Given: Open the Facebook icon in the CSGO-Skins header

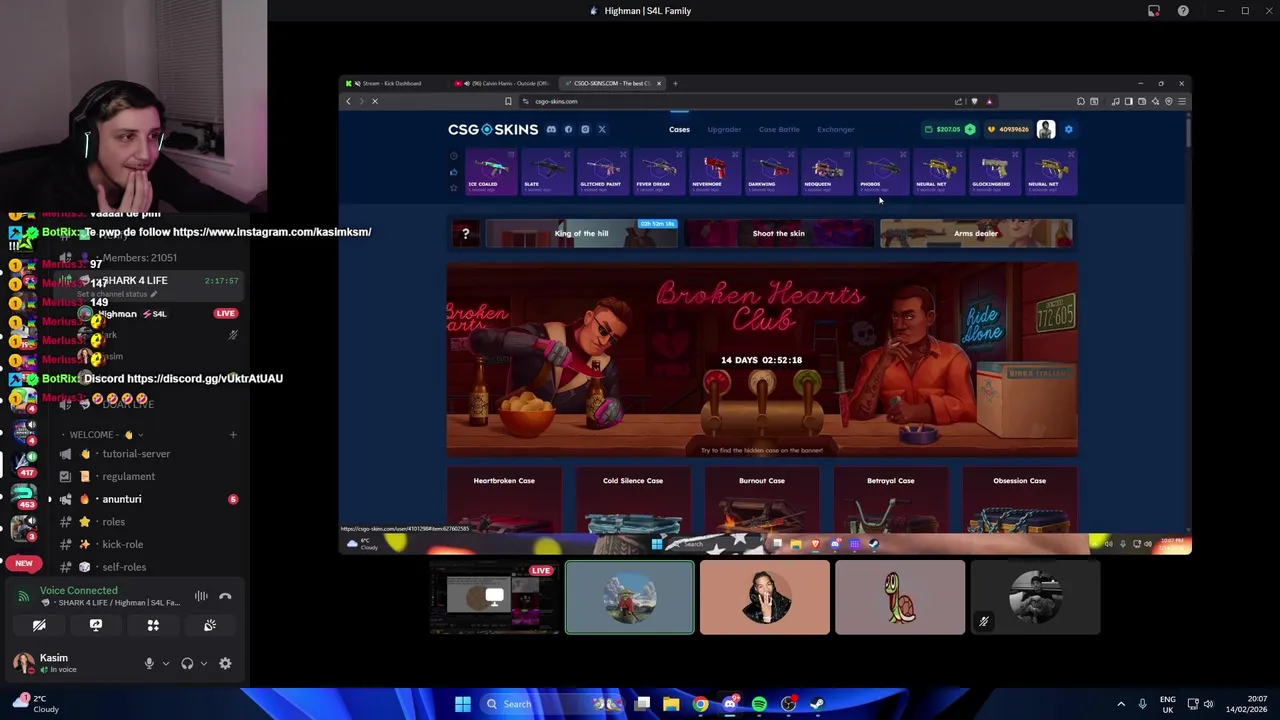Looking at the screenshot, I should pyautogui.click(x=568, y=129).
